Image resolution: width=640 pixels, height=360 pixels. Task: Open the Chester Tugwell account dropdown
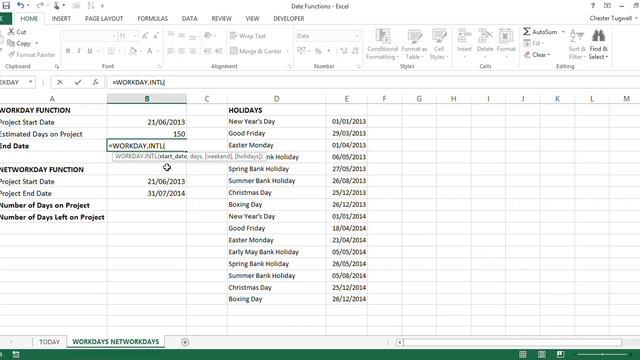click(636, 18)
